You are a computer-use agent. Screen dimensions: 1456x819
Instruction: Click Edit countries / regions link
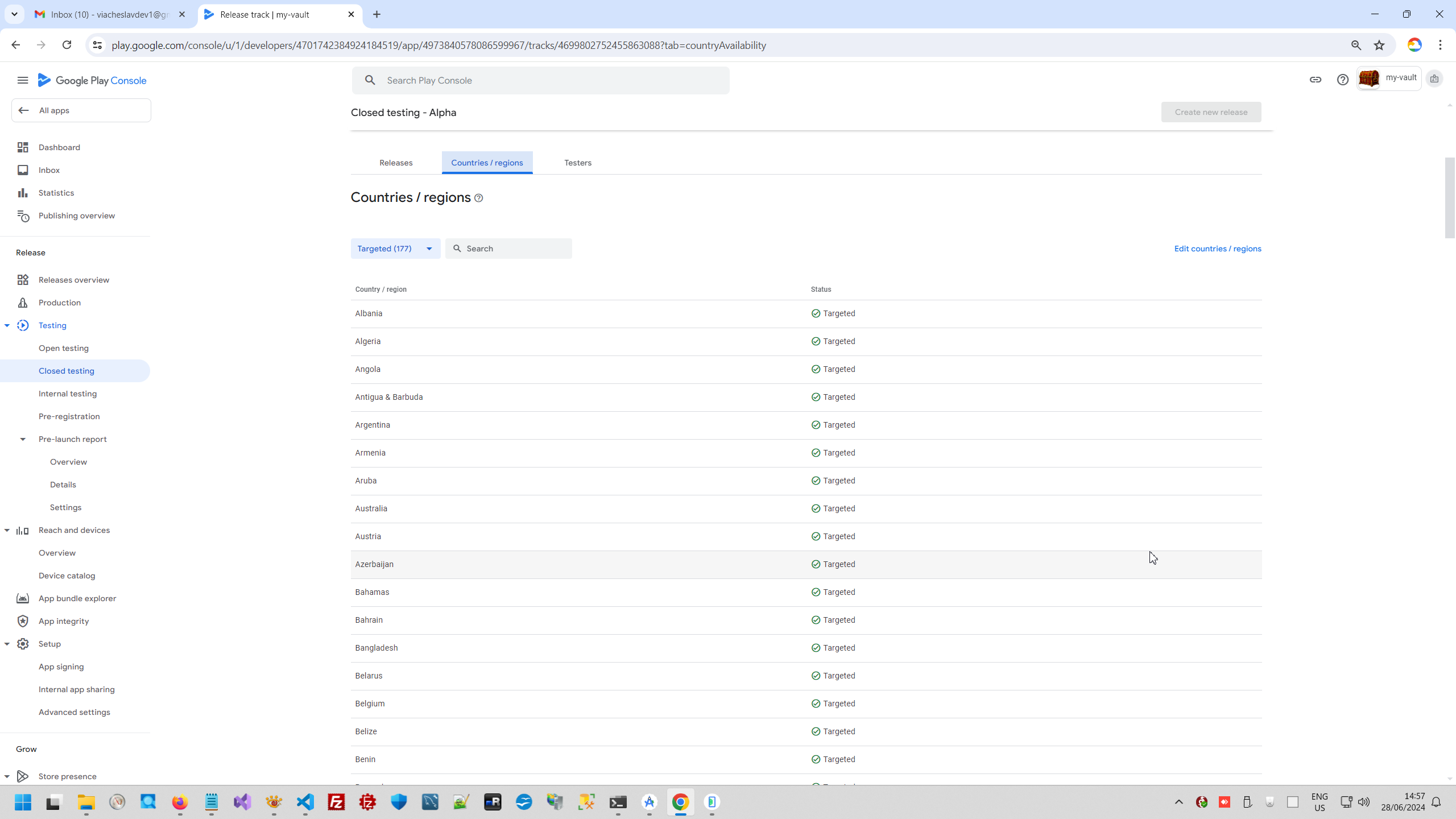point(1218,249)
